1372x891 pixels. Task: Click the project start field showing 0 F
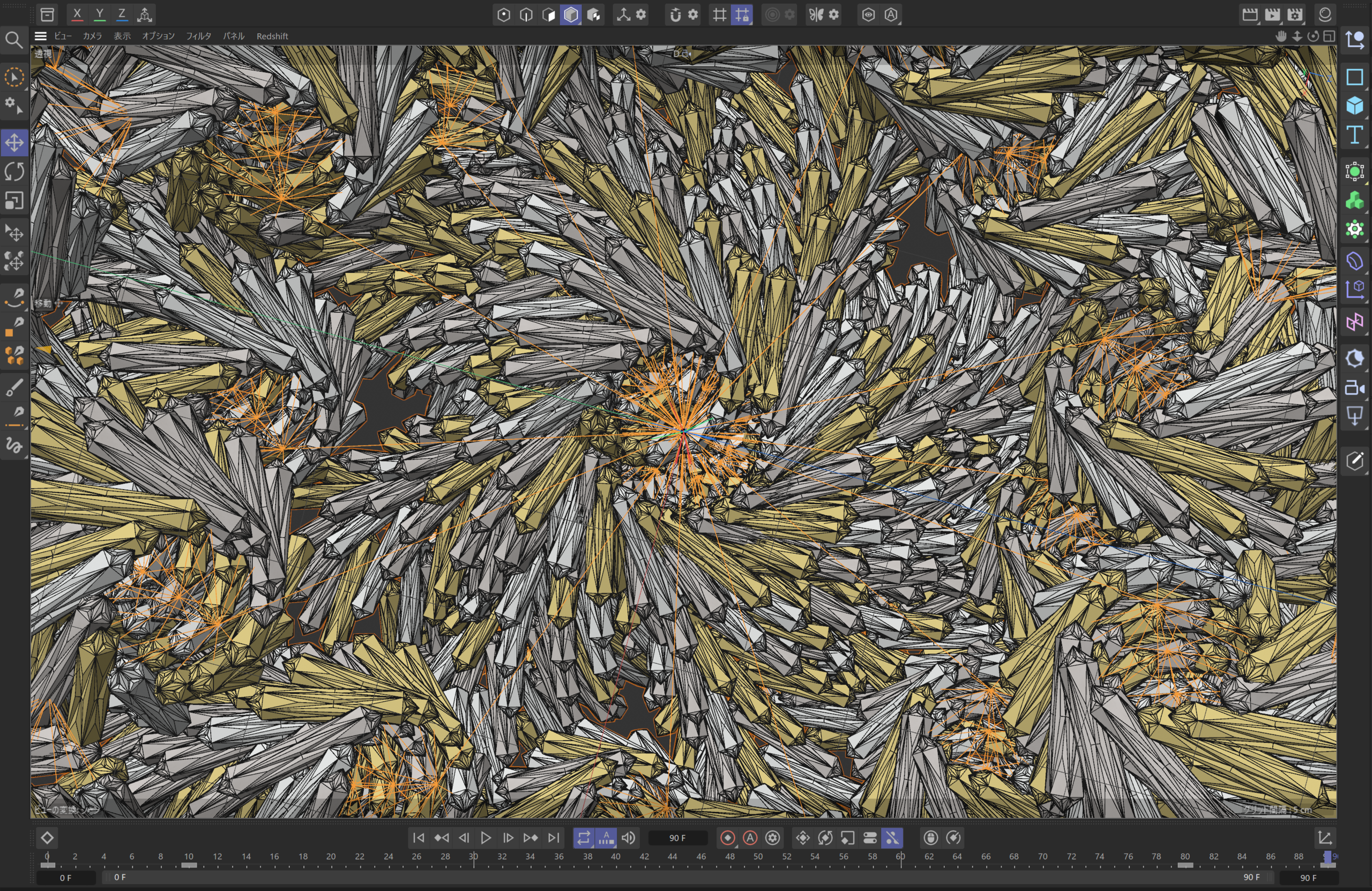[x=66, y=878]
